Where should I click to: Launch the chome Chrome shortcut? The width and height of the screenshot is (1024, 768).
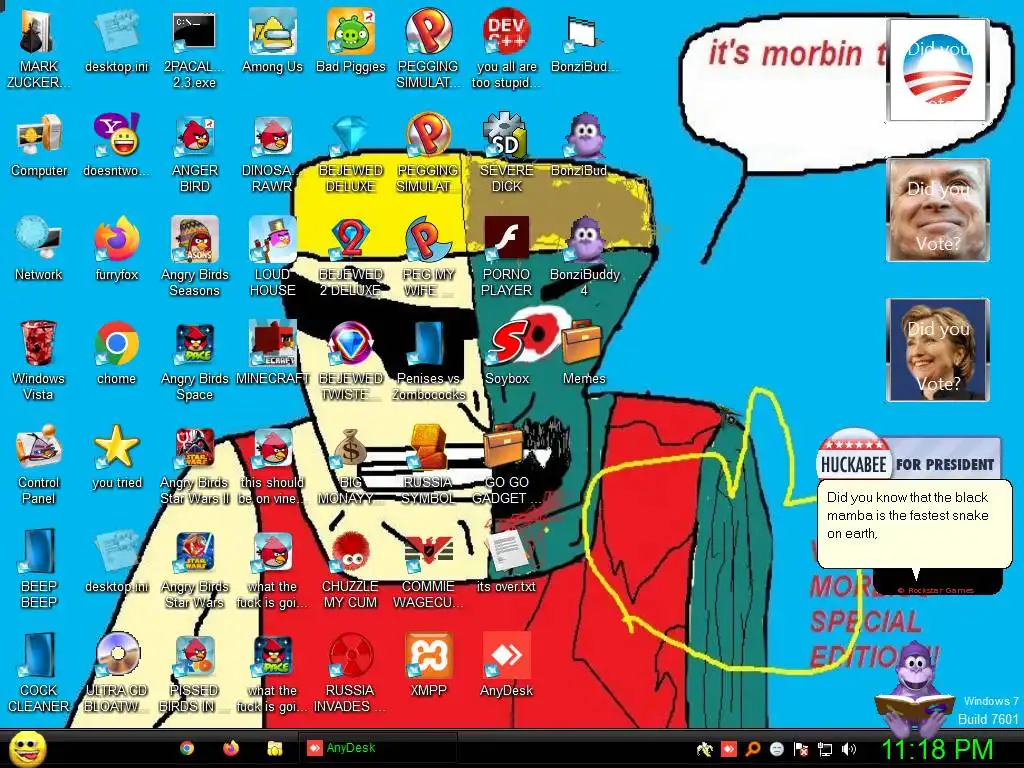(x=116, y=344)
